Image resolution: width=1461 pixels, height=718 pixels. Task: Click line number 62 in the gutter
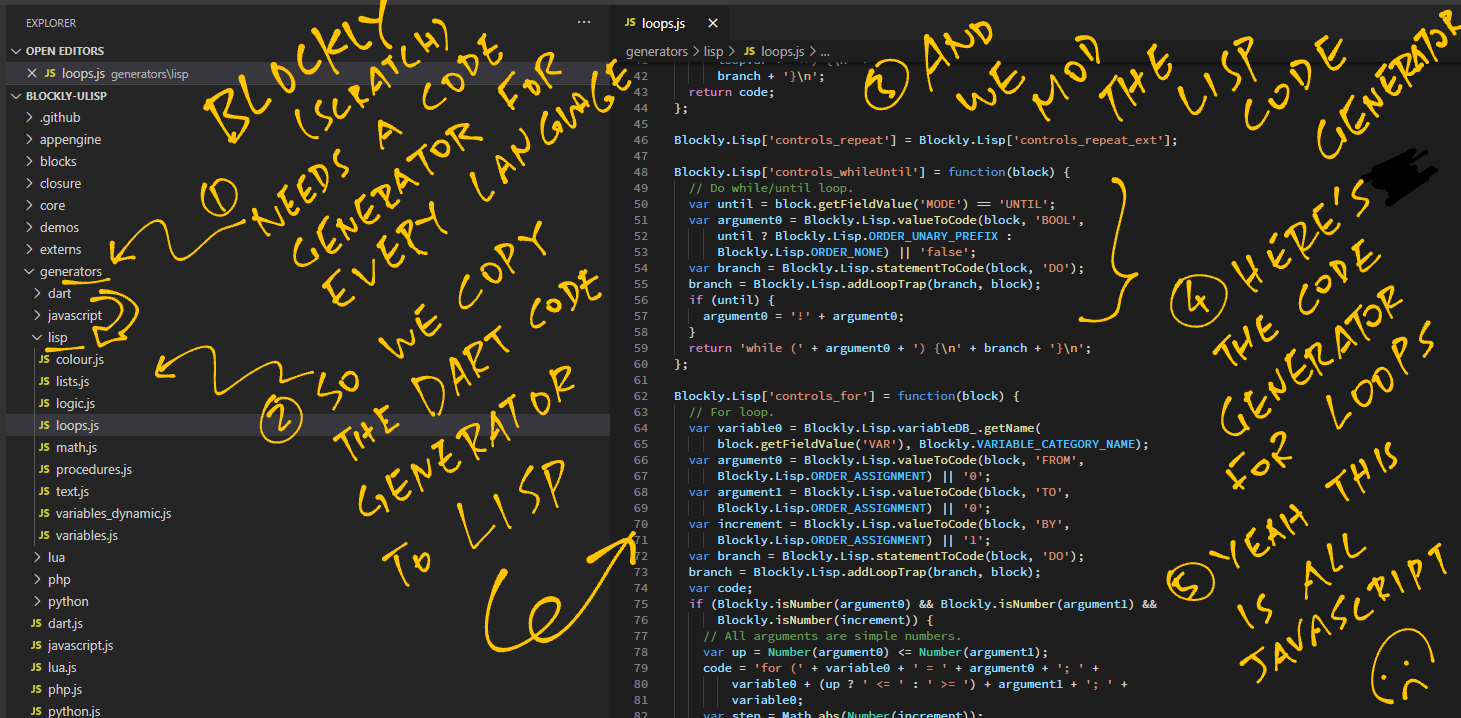[x=641, y=396]
